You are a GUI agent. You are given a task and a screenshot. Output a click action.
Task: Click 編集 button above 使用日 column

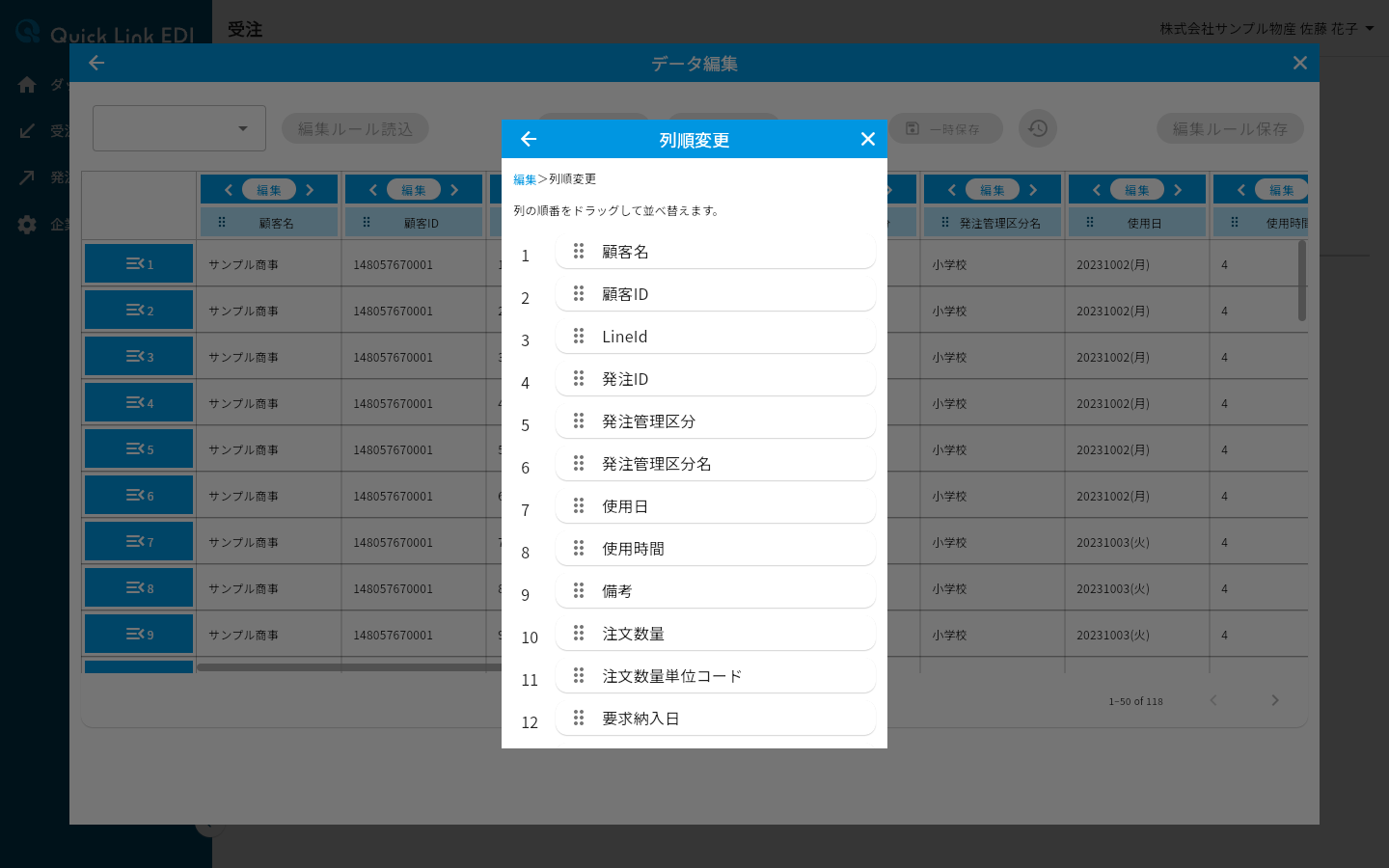1137,190
